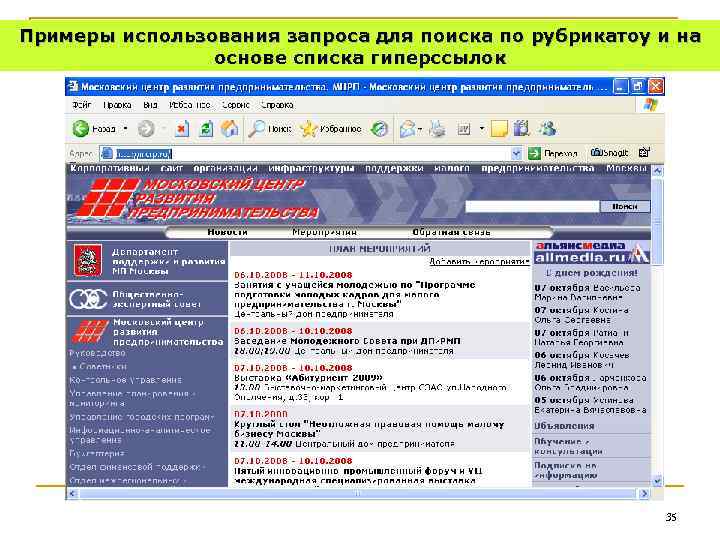This screenshot has width=720, height=540.
Task: Open Общественно-экспертный совет link
Action: pyautogui.click(x=157, y=299)
